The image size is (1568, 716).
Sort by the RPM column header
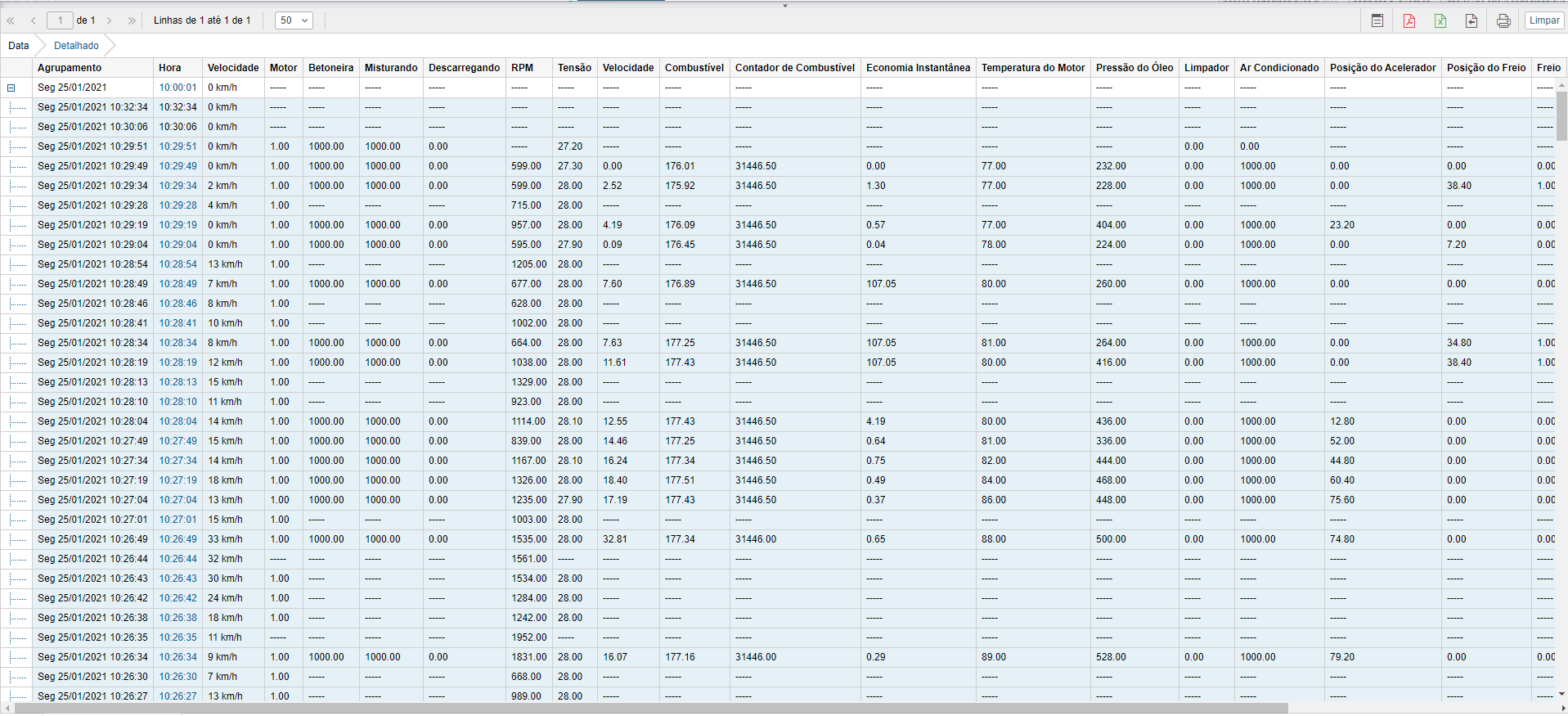click(x=522, y=68)
